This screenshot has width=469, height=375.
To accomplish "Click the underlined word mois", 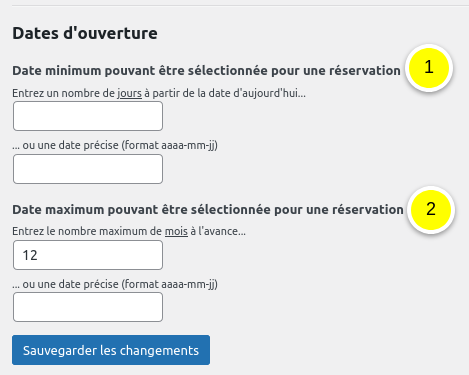I will [x=176, y=231].
